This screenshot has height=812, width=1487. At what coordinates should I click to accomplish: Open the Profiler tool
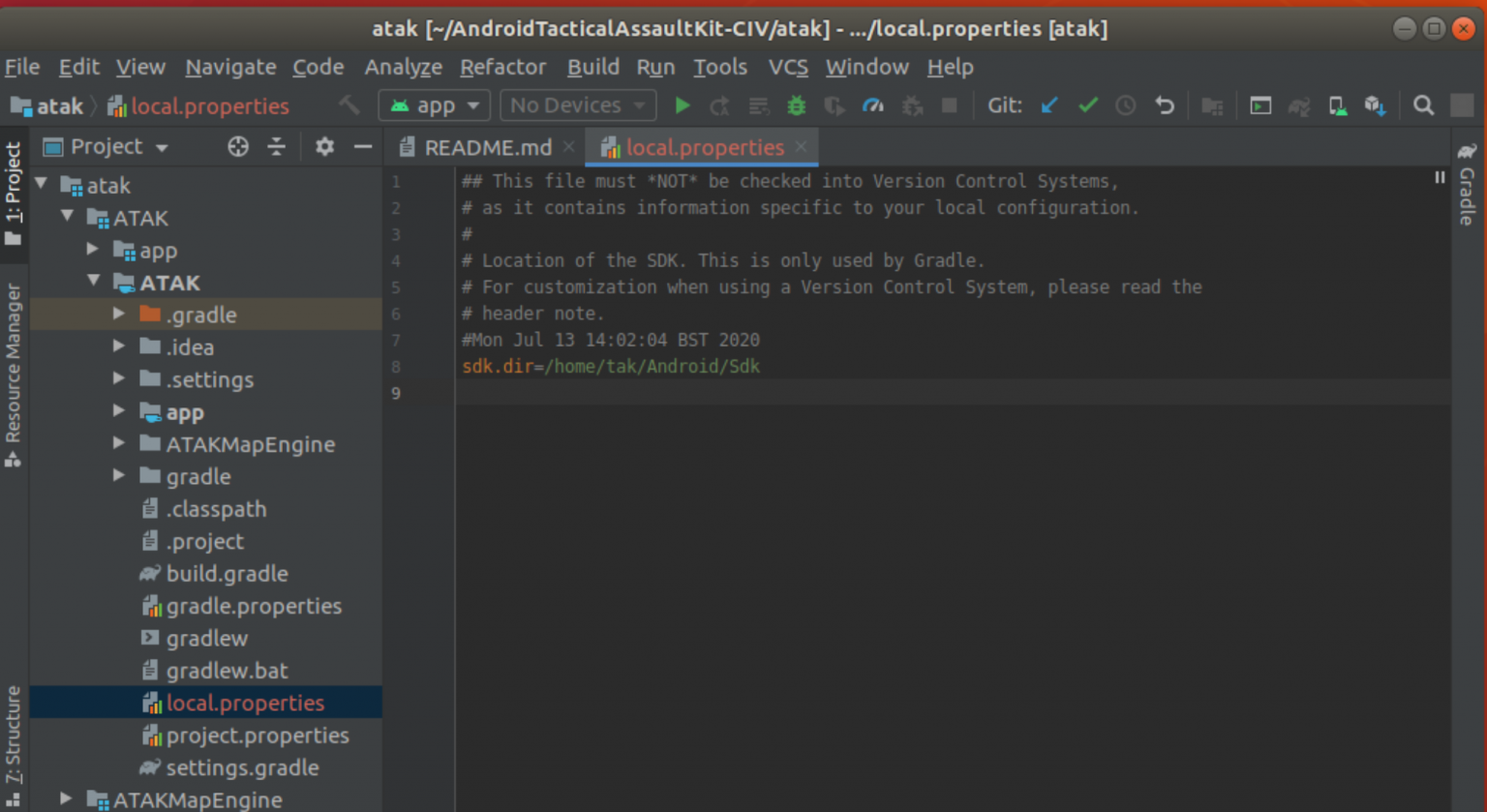[x=873, y=105]
